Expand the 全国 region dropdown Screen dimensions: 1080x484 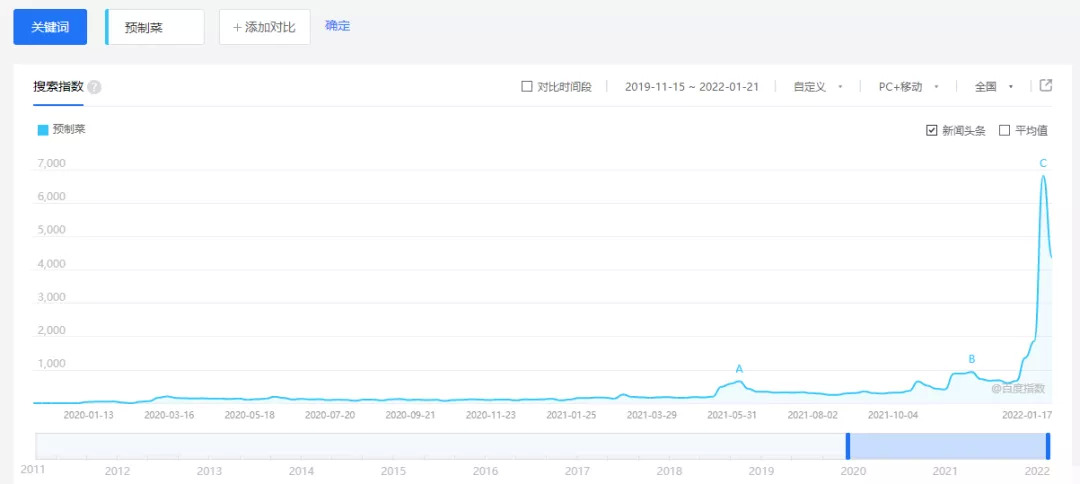(x=994, y=87)
